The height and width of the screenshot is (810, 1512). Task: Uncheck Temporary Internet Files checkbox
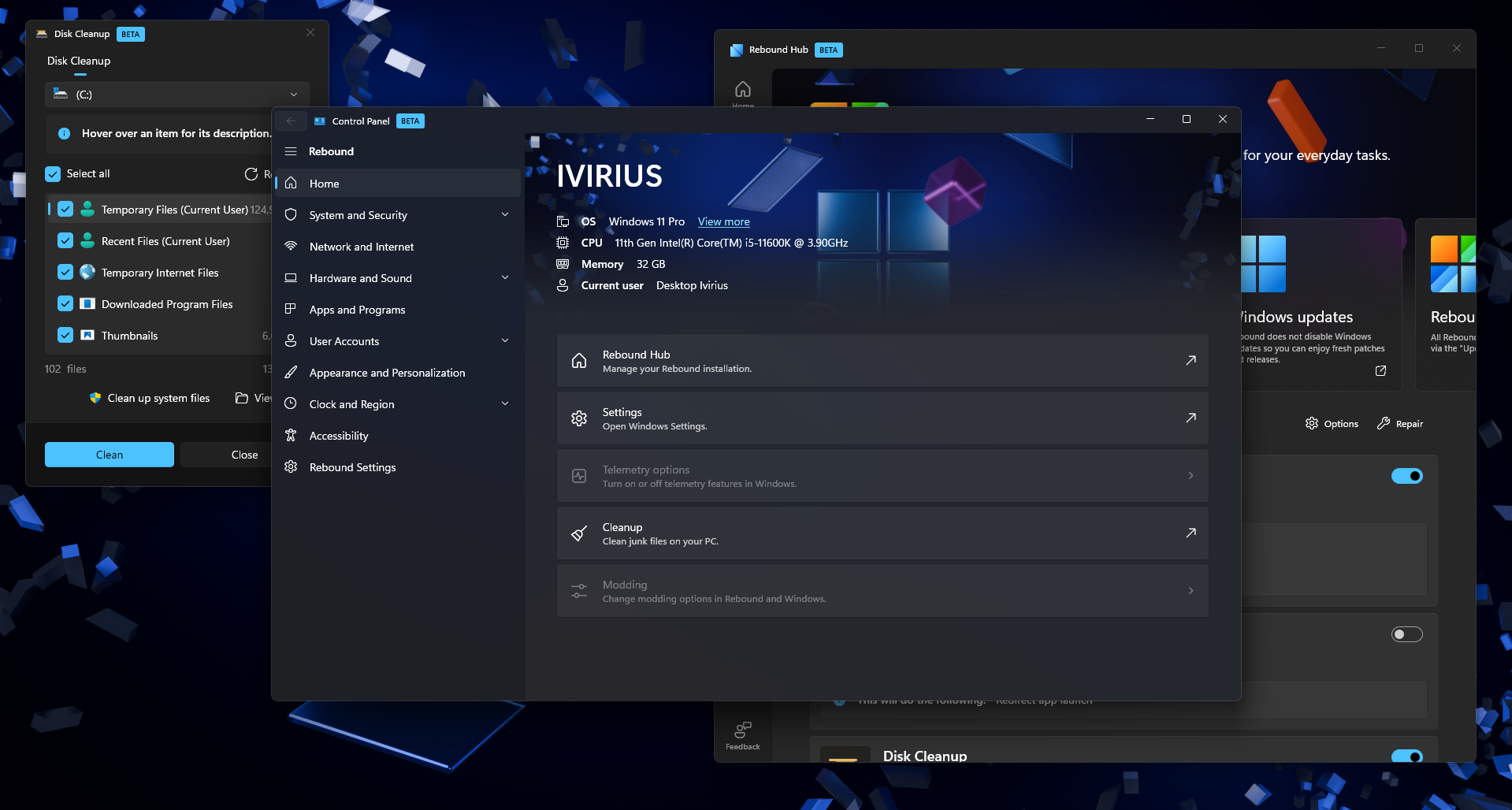click(x=65, y=272)
